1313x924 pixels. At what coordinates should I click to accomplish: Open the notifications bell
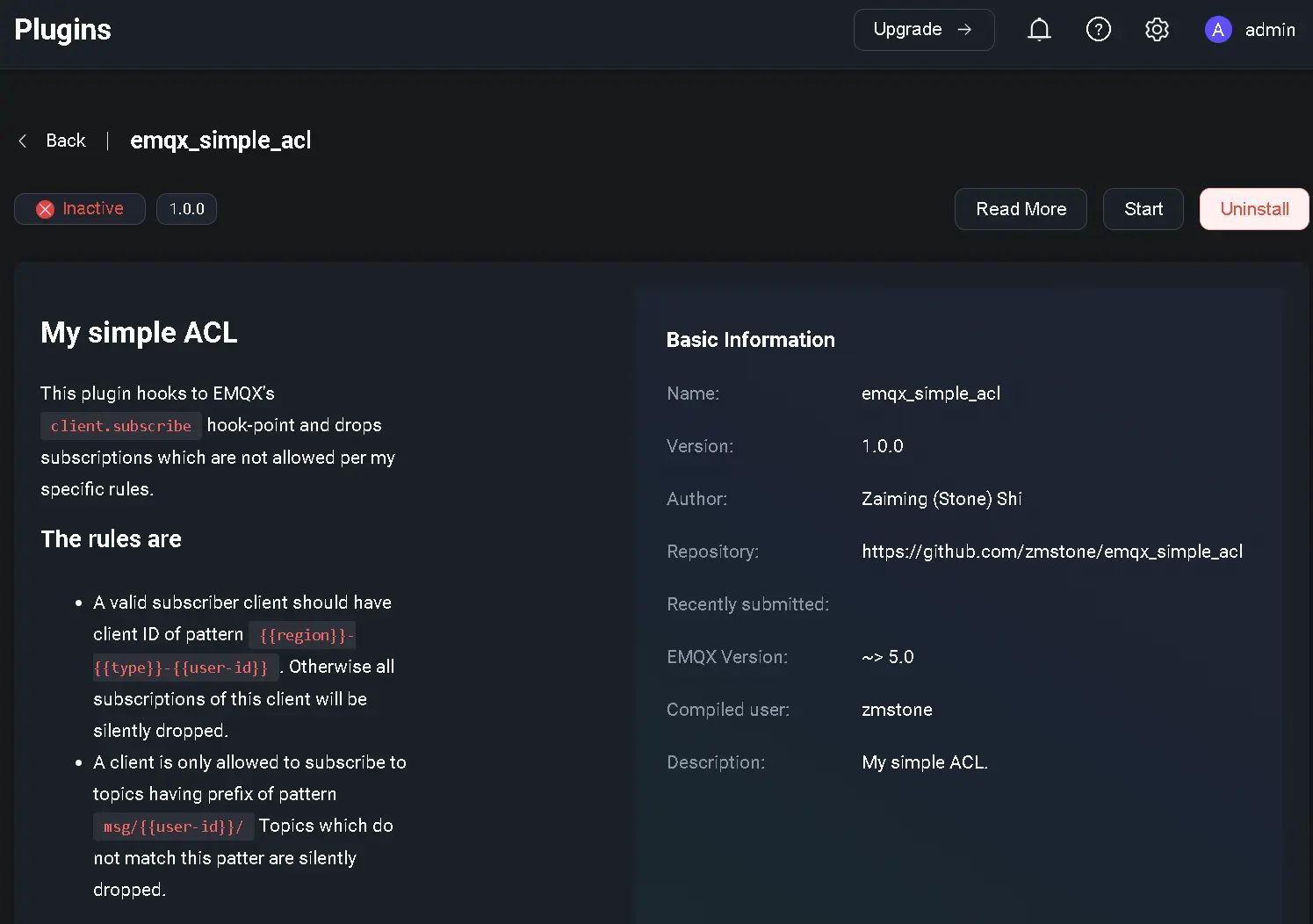(x=1039, y=30)
